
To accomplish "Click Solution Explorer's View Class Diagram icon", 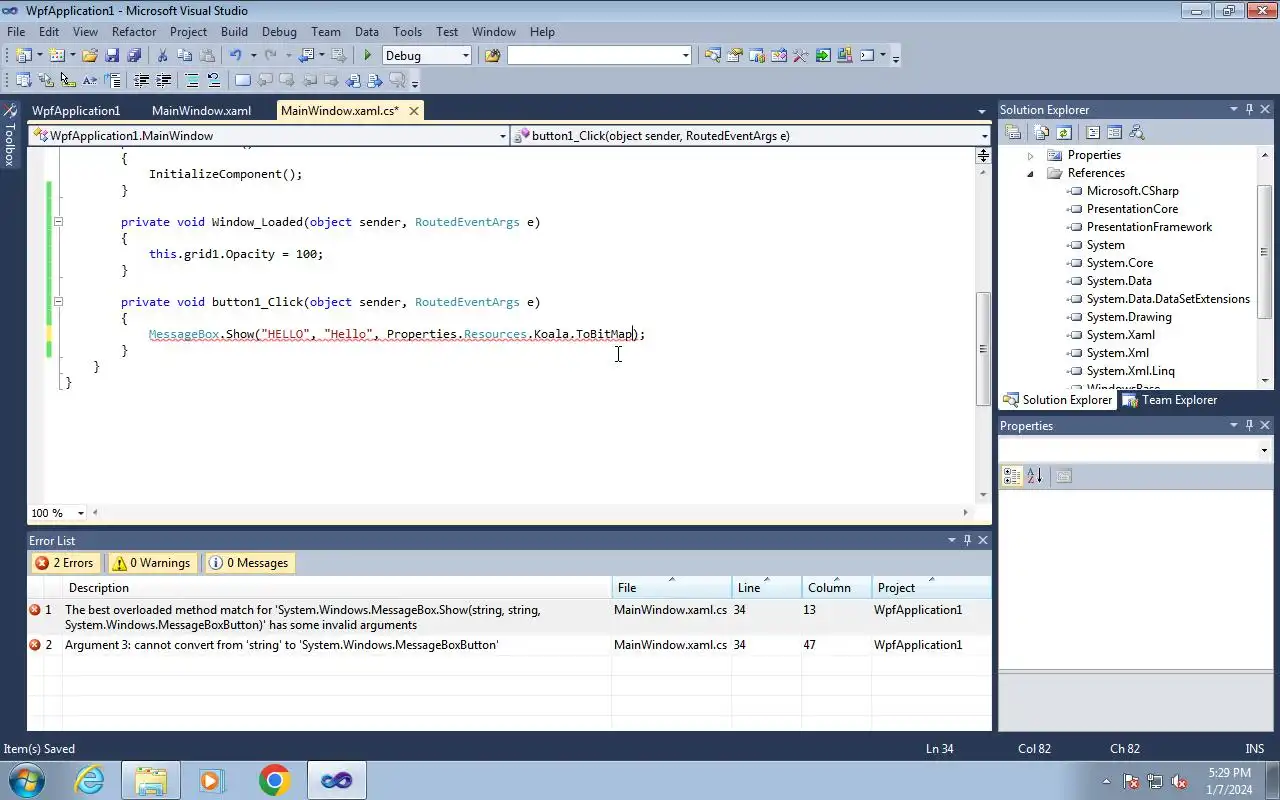I will (1137, 132).
